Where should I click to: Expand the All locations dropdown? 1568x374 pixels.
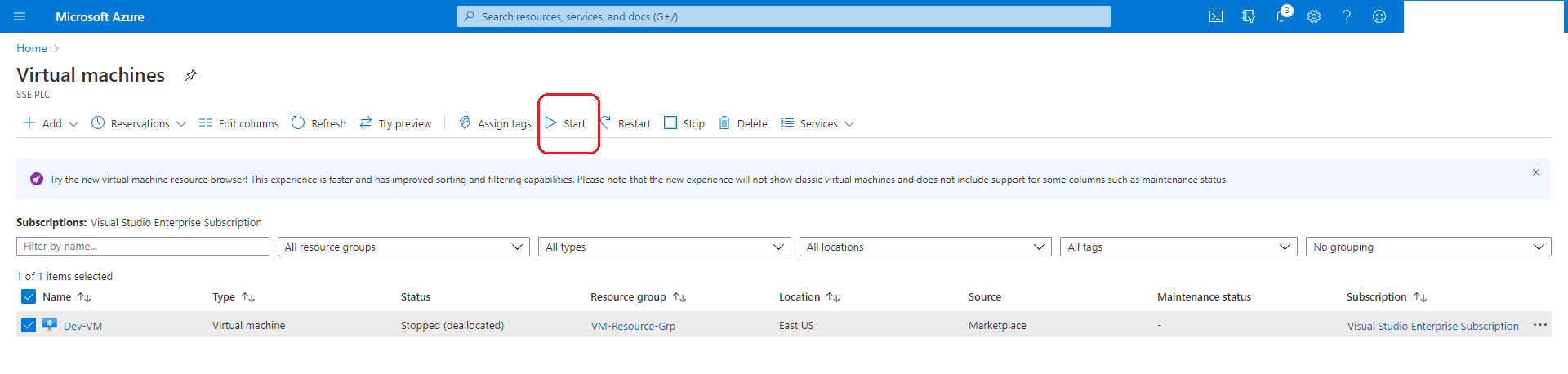click(926, 247)
